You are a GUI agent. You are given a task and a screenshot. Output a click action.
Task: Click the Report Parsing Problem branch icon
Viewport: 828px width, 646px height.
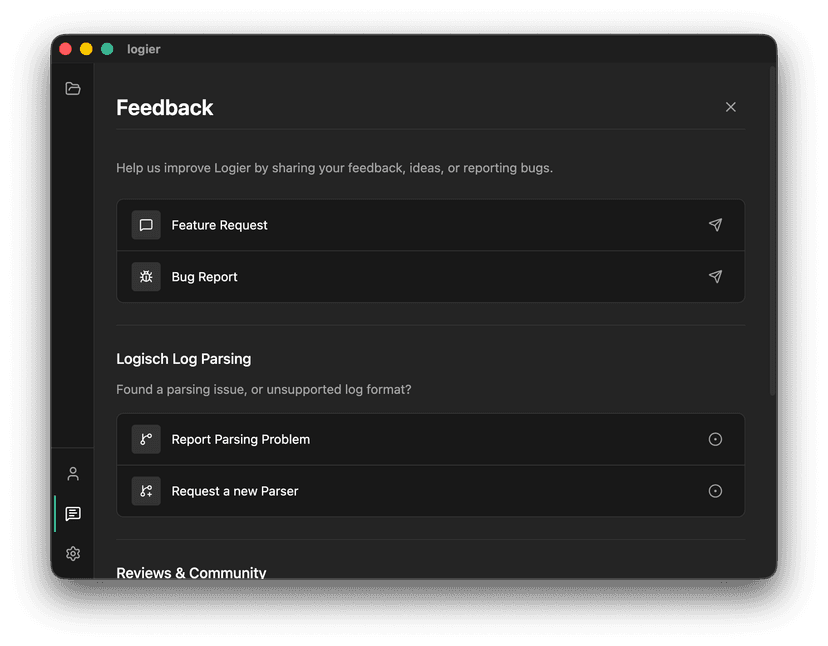[x=146, y=439]
